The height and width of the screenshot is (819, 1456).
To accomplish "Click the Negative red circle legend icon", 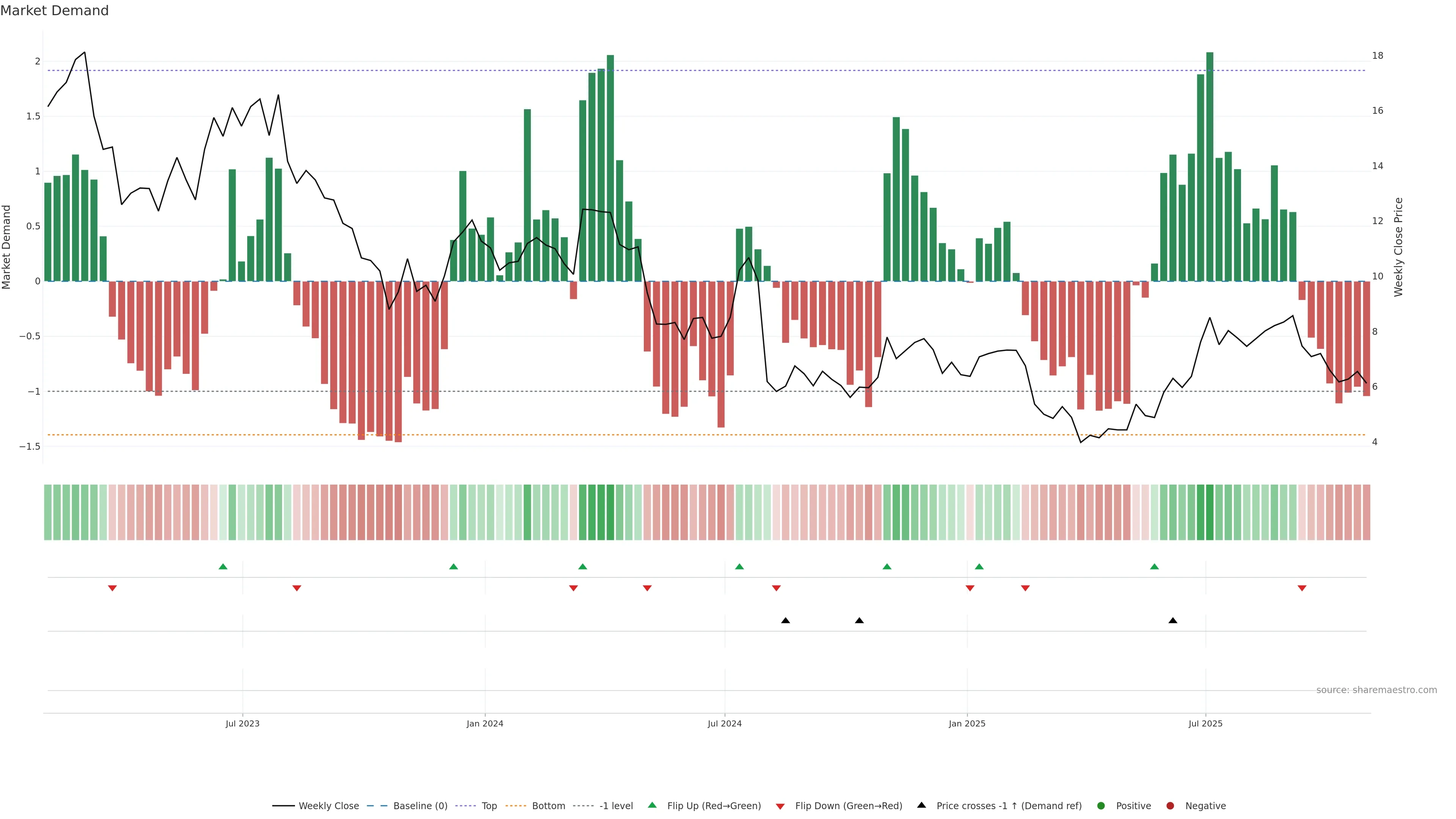I will (1170, 806).
